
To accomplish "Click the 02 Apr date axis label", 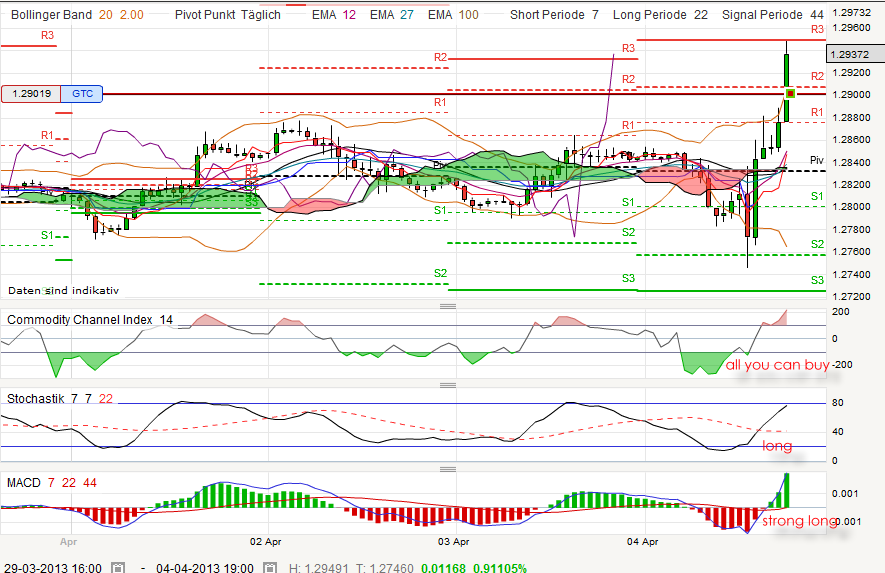I will [x=265, y=541].
